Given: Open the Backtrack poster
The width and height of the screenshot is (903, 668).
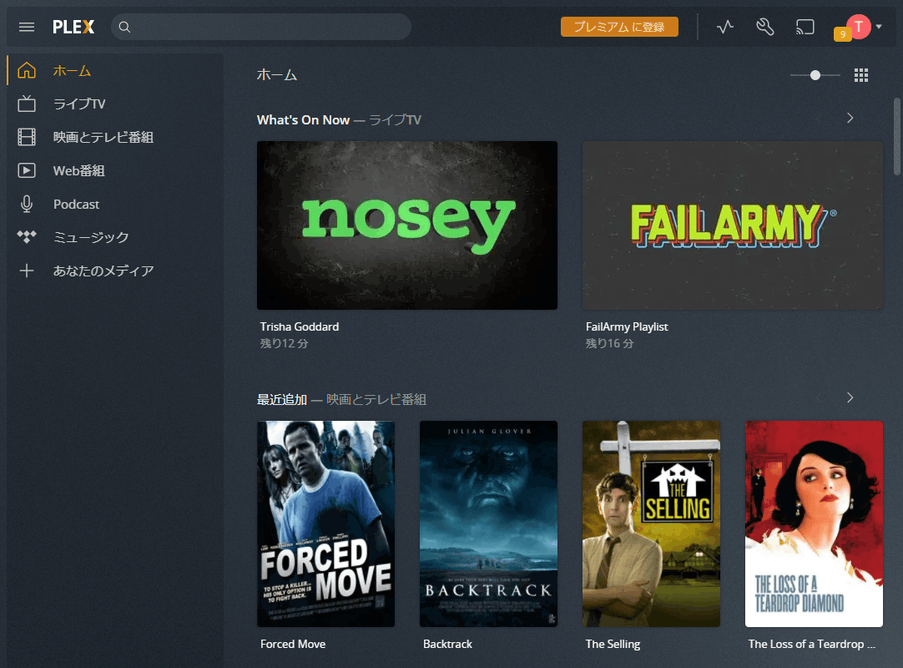Looking at the screenshot, I should pyautogui.click(x=488, y=524).
